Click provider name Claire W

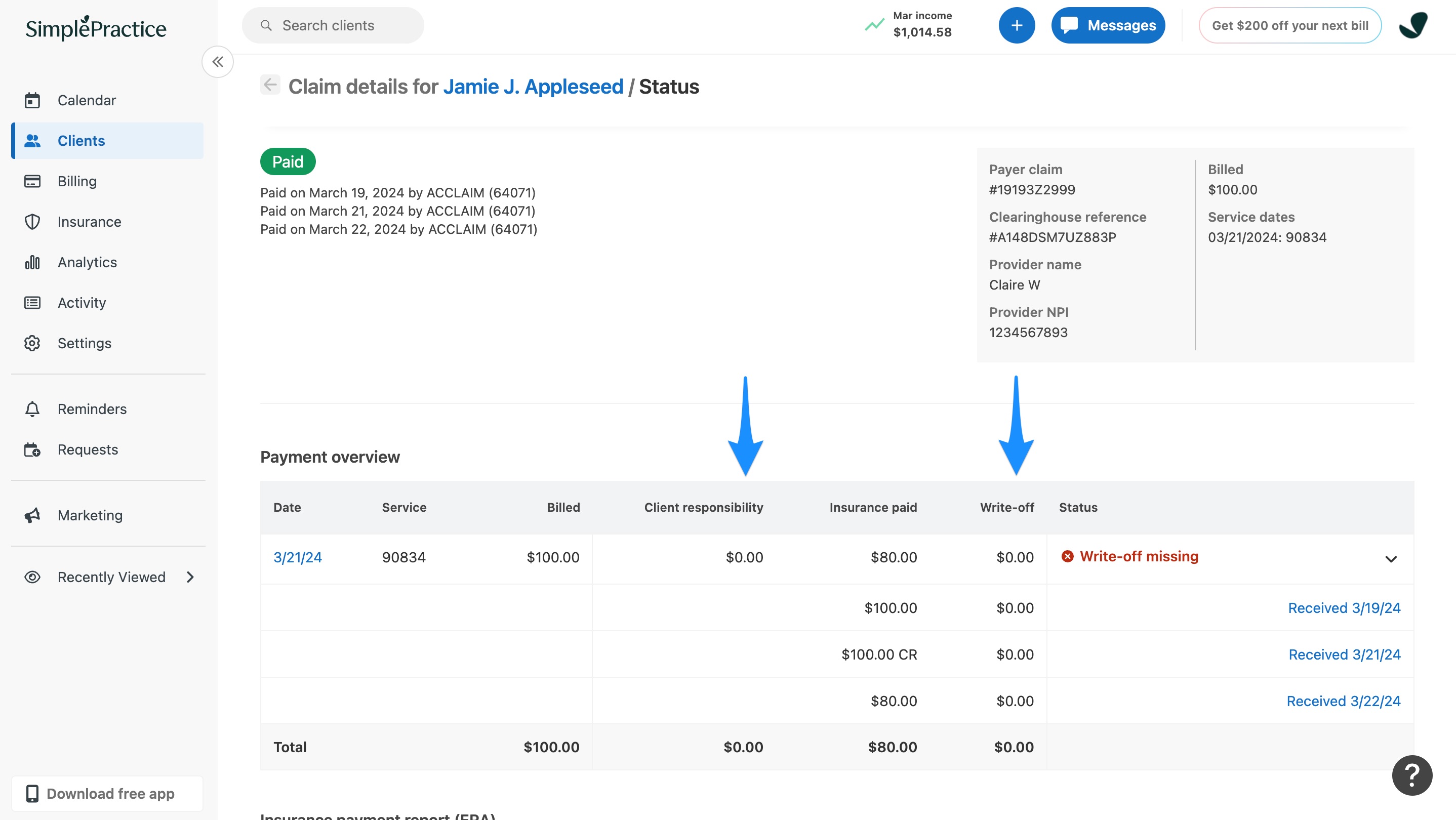click(1014, 285)
